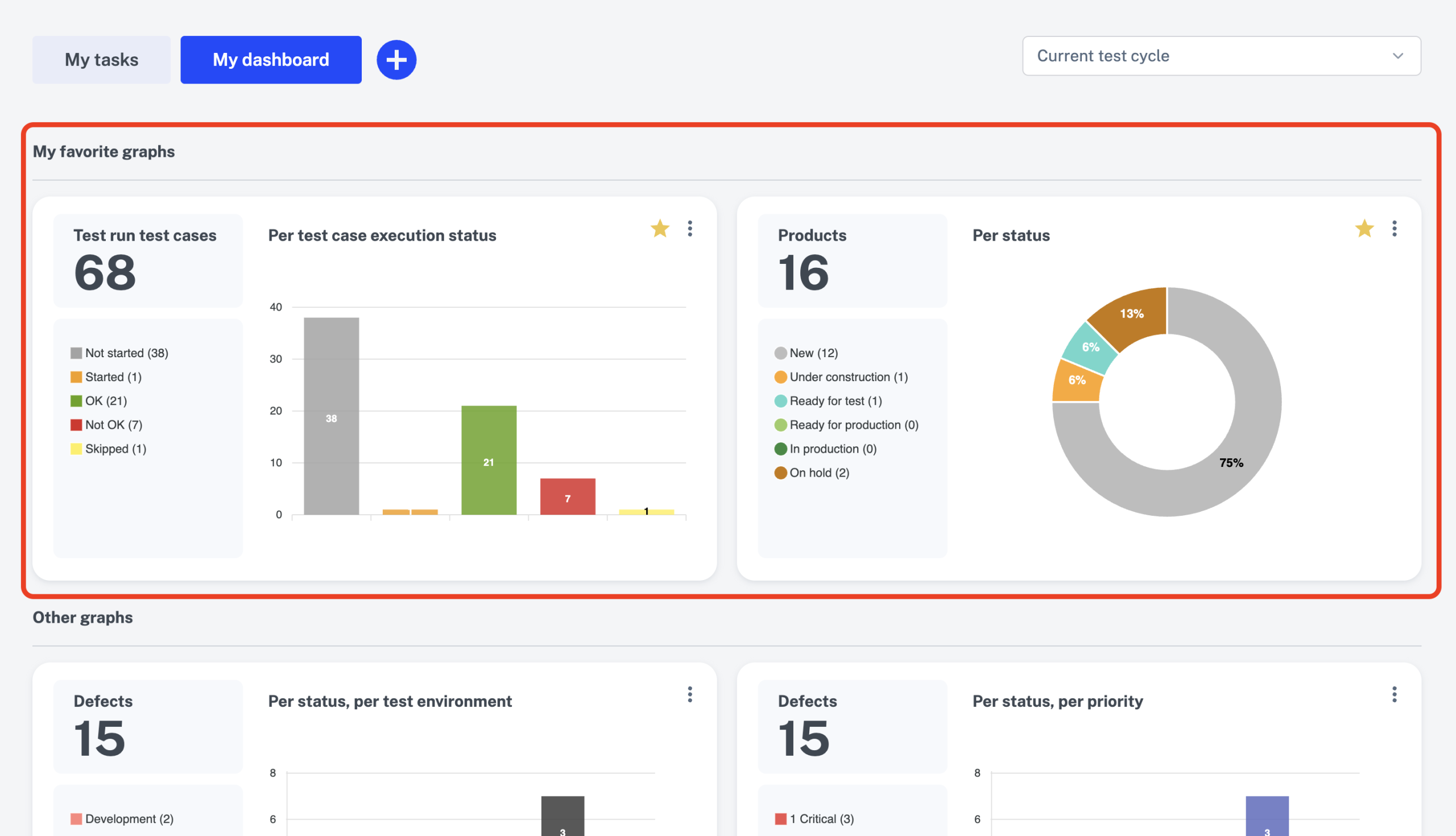Click the 13% brown donut segment
Screen dimensions: 1456x836
click(x=1133, y=315)
